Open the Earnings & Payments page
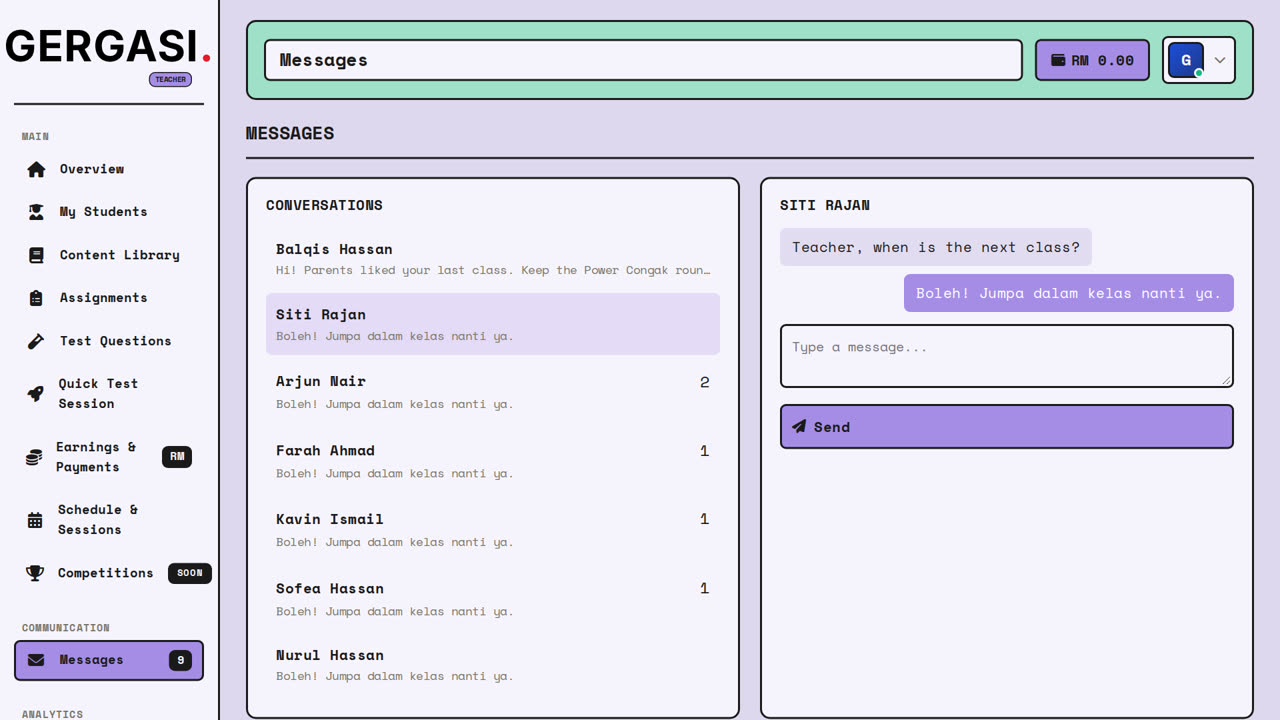Viewport: 1280px width, 720px height. (109, 457)
